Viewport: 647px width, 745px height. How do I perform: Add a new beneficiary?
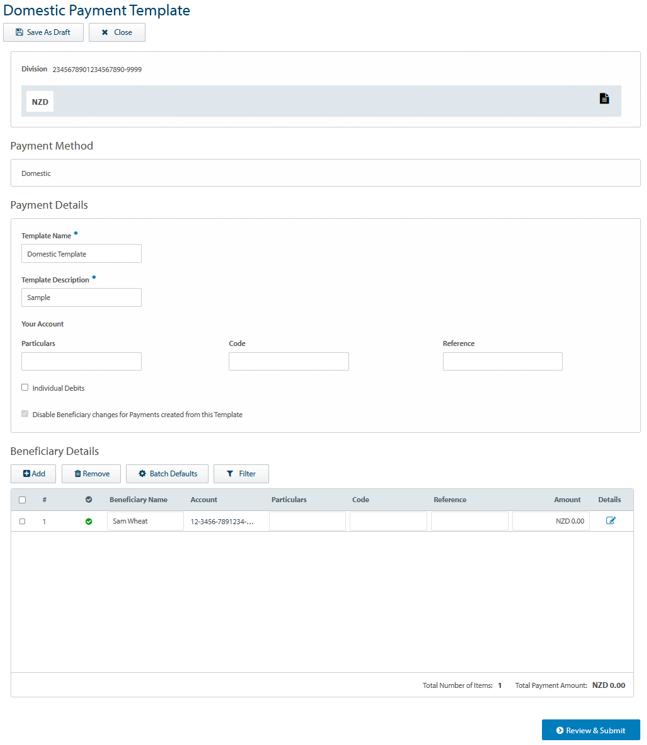coord(33,474)
